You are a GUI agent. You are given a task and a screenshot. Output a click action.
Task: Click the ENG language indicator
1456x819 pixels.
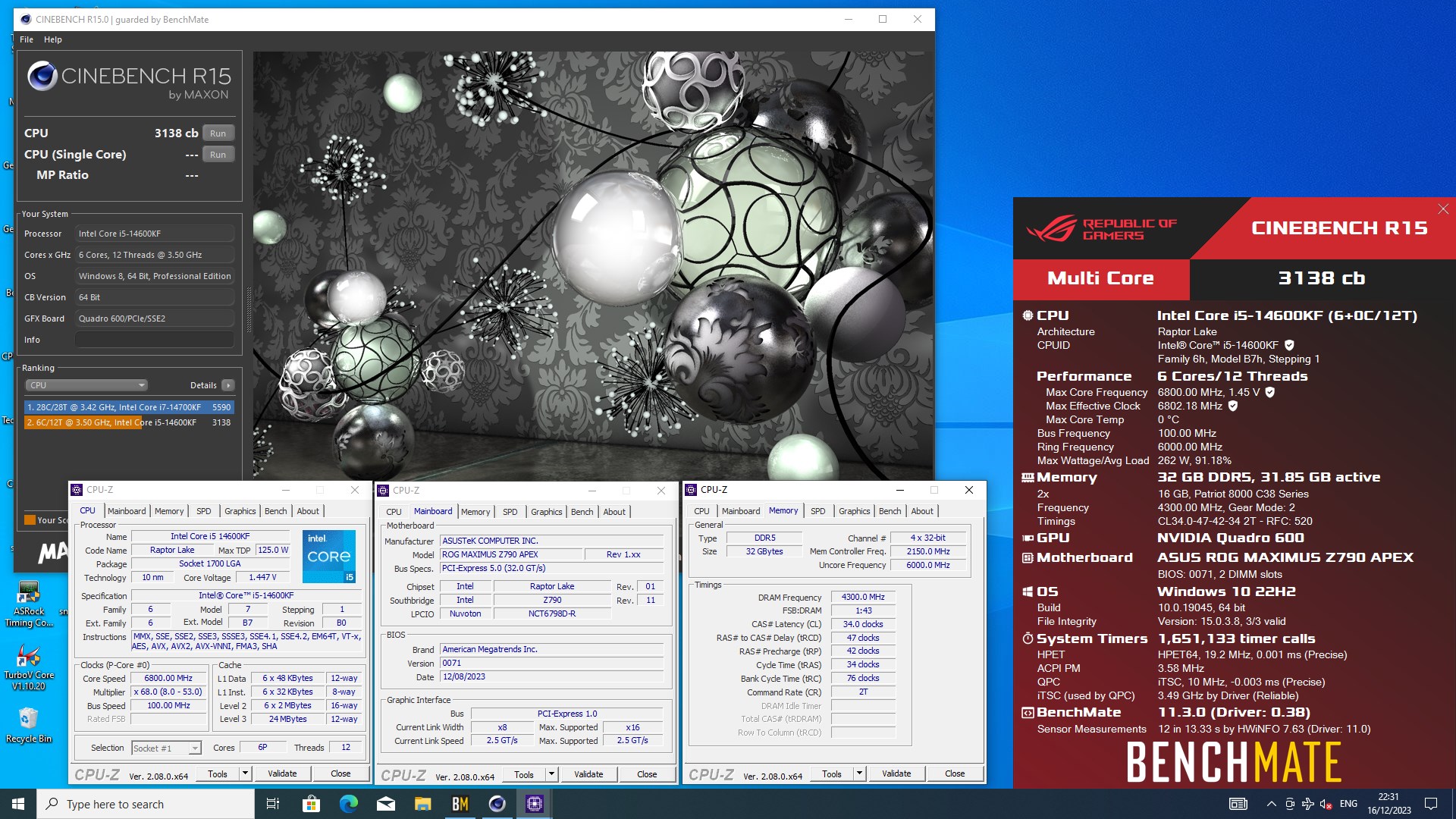tap(1348, 804)
